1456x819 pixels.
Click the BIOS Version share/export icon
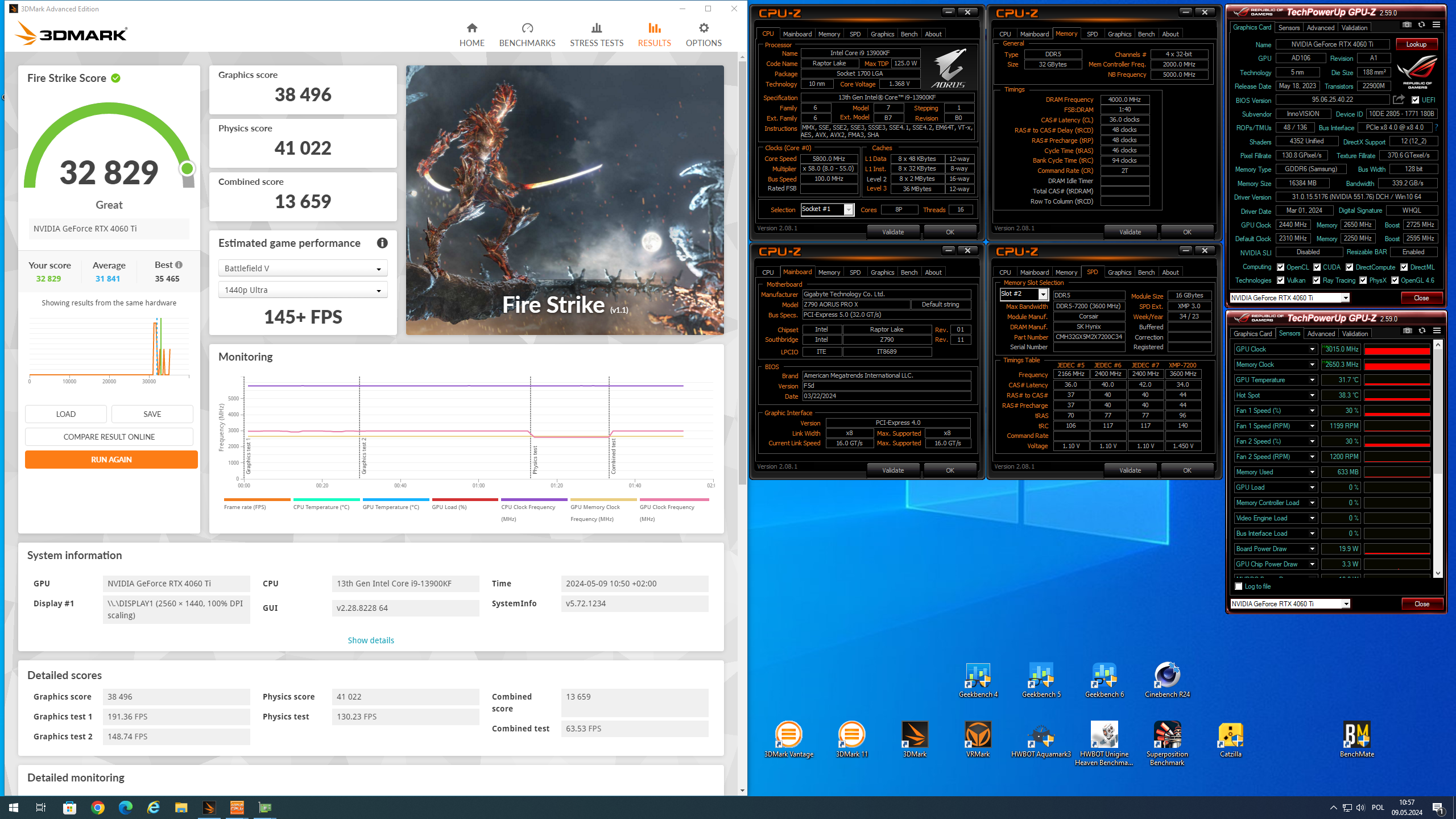(1399, 100)
